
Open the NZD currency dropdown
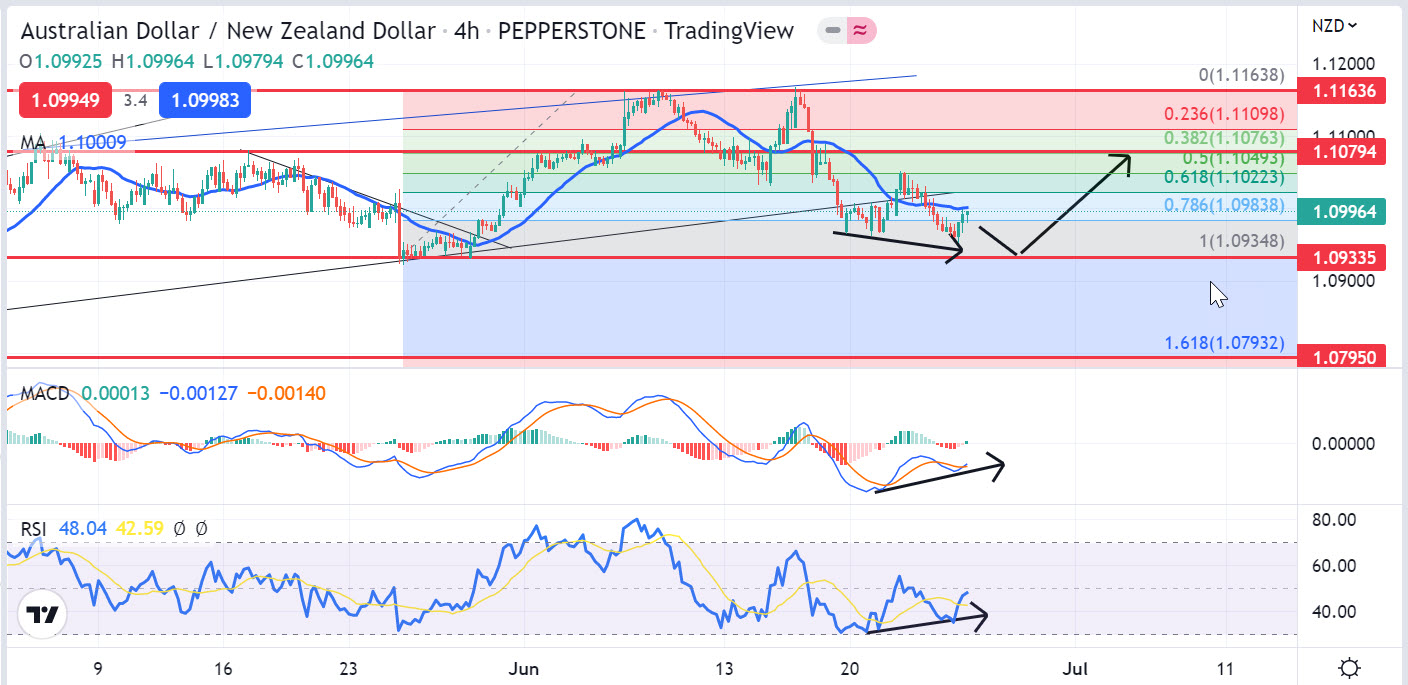click(x=1335, y=26)
